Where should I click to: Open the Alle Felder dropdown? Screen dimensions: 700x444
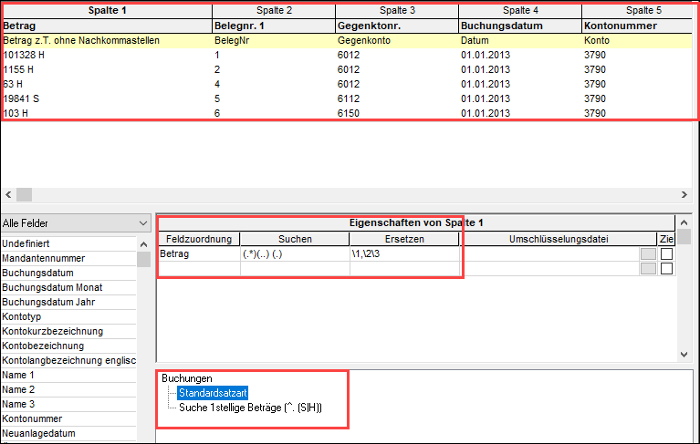[x=75, y=223]
